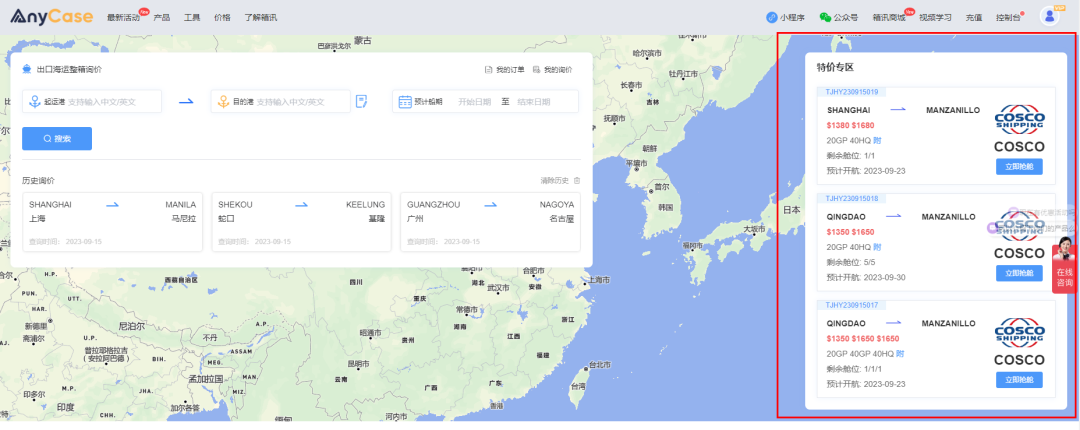Click the price $1350 $1650 $1650
1080x430 pixels.
pyautogui.click(x=863, y=338)
